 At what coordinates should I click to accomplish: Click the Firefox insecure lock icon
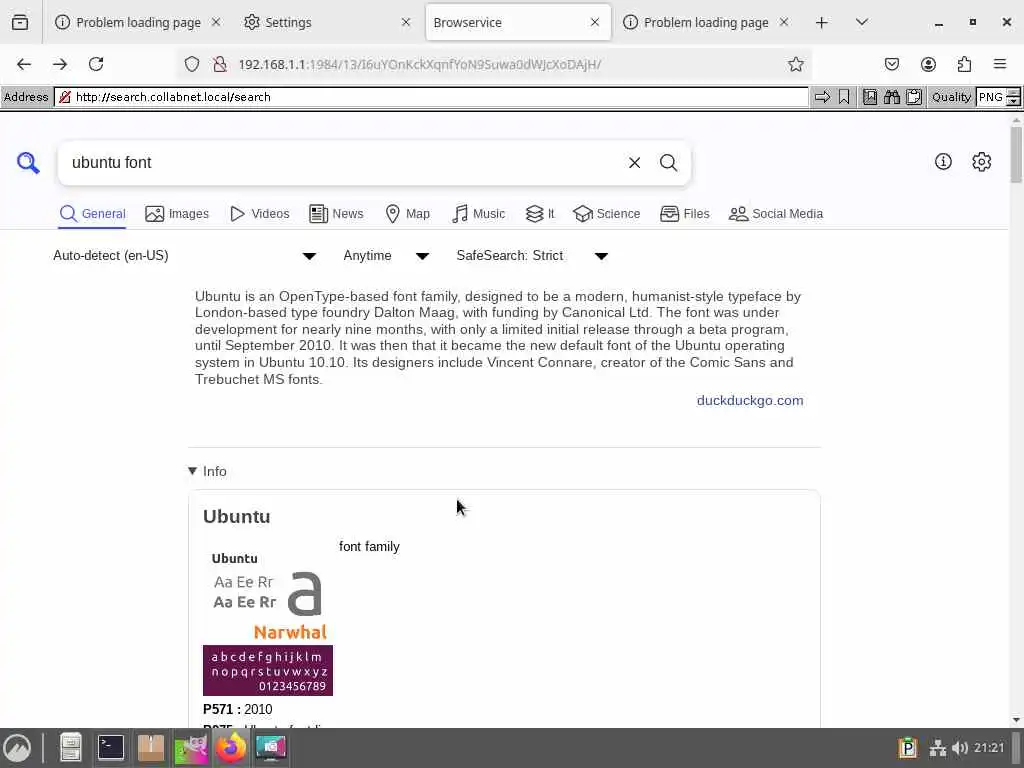(220, 64)
